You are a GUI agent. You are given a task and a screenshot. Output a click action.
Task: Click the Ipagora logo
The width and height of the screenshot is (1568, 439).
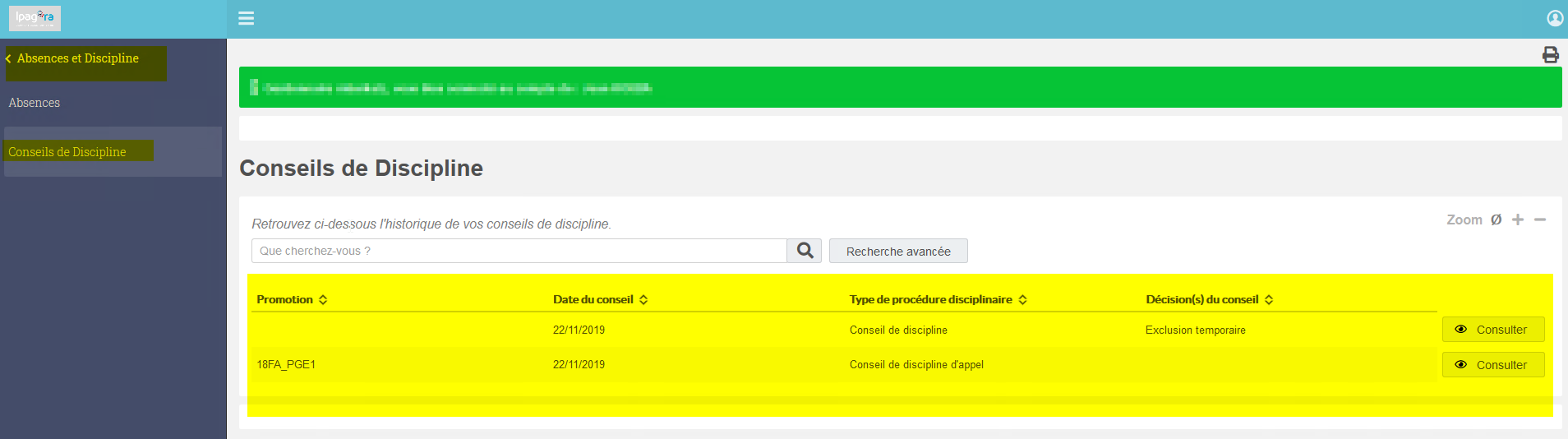[x=35, y=18]
